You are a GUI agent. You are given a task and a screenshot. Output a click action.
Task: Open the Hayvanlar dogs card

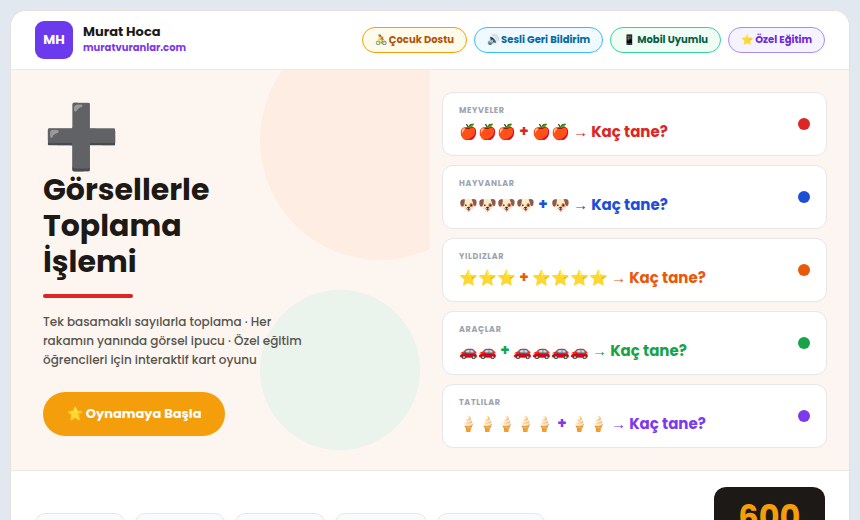click(x=634, y=197)
